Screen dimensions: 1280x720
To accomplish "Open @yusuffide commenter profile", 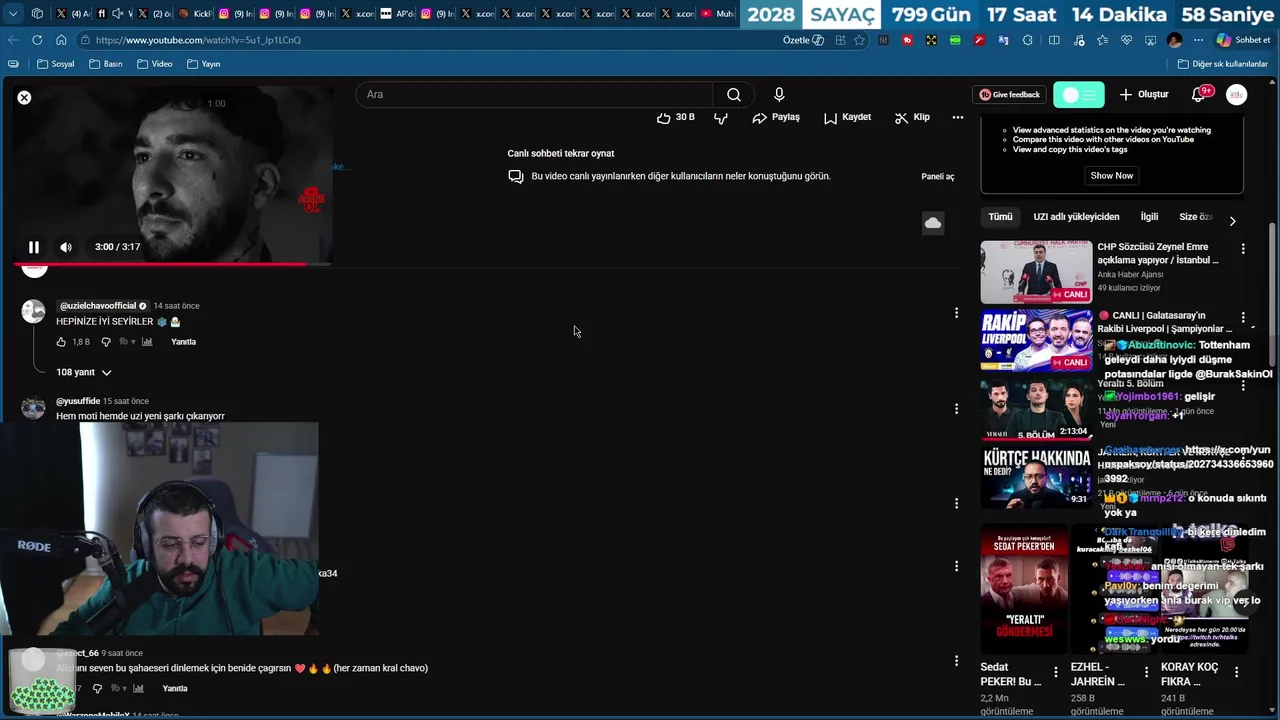I will tap(78, 401).
